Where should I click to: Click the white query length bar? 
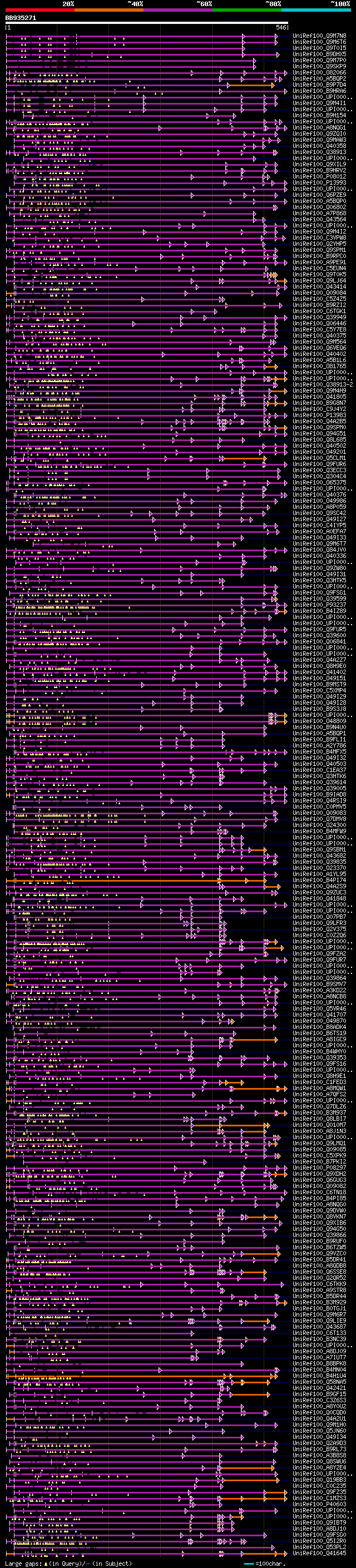tap(147, 22)
